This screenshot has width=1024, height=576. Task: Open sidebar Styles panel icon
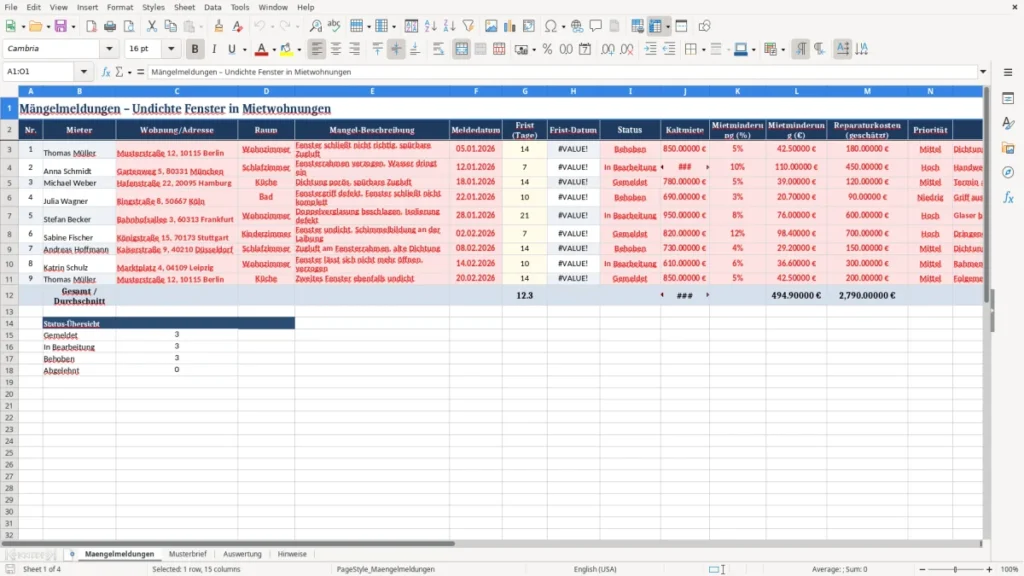pyautogui.click(x=1008, y=123)
